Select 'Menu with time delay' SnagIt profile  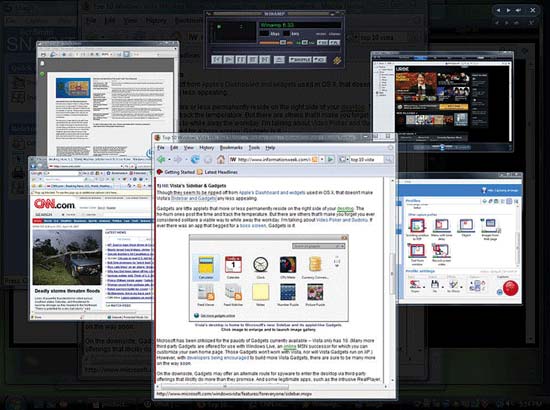[x=441, y=229]
